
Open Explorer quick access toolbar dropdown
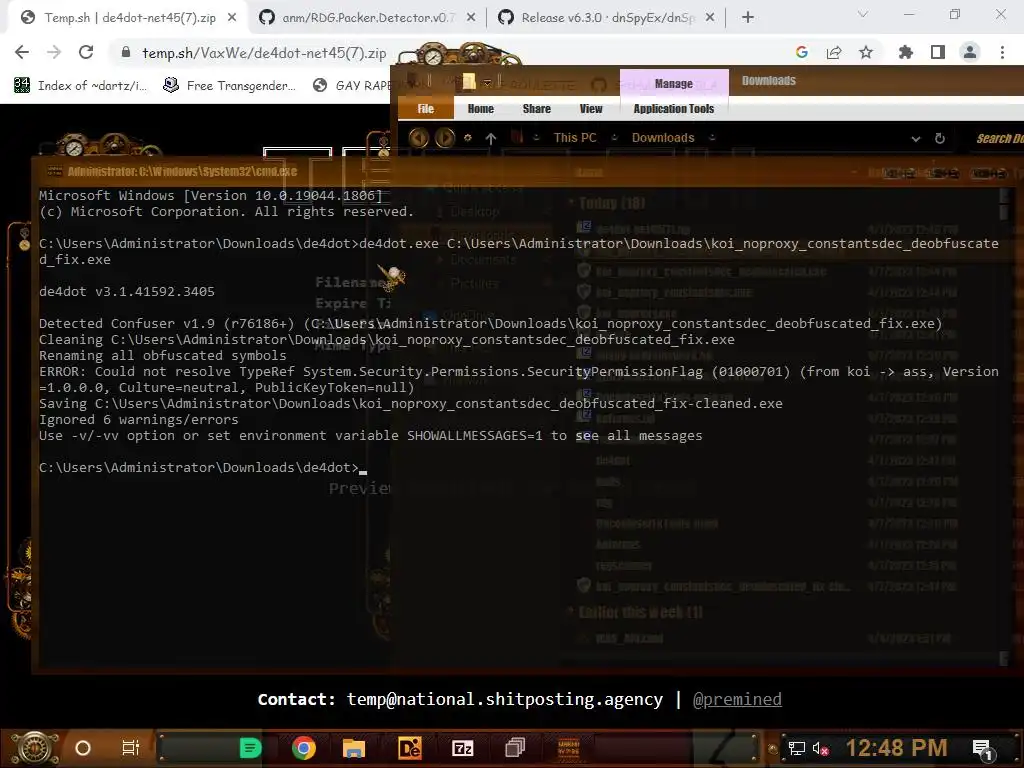[x=487, y=82]
